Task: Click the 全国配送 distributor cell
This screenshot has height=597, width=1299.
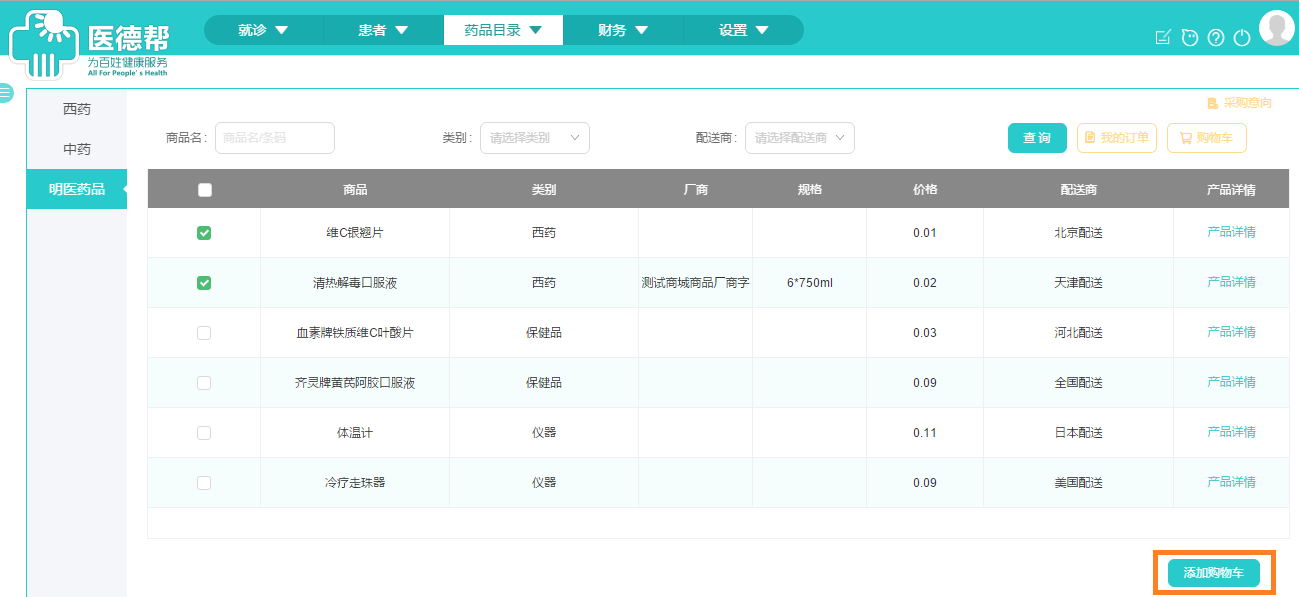Action: [x=1078, y=383]
